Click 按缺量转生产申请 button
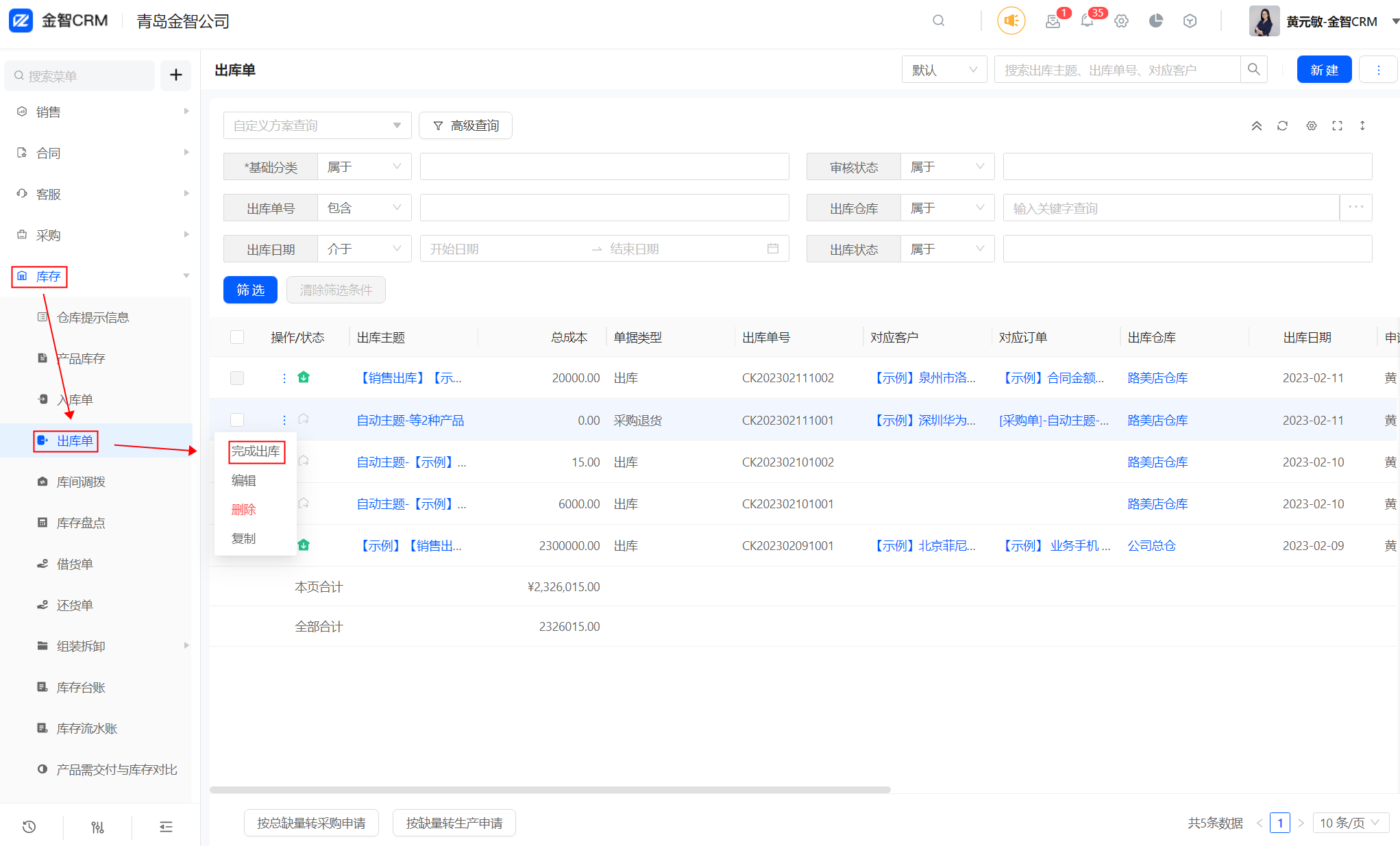Viewport: 1400px width, 846px height. (454, 823)
